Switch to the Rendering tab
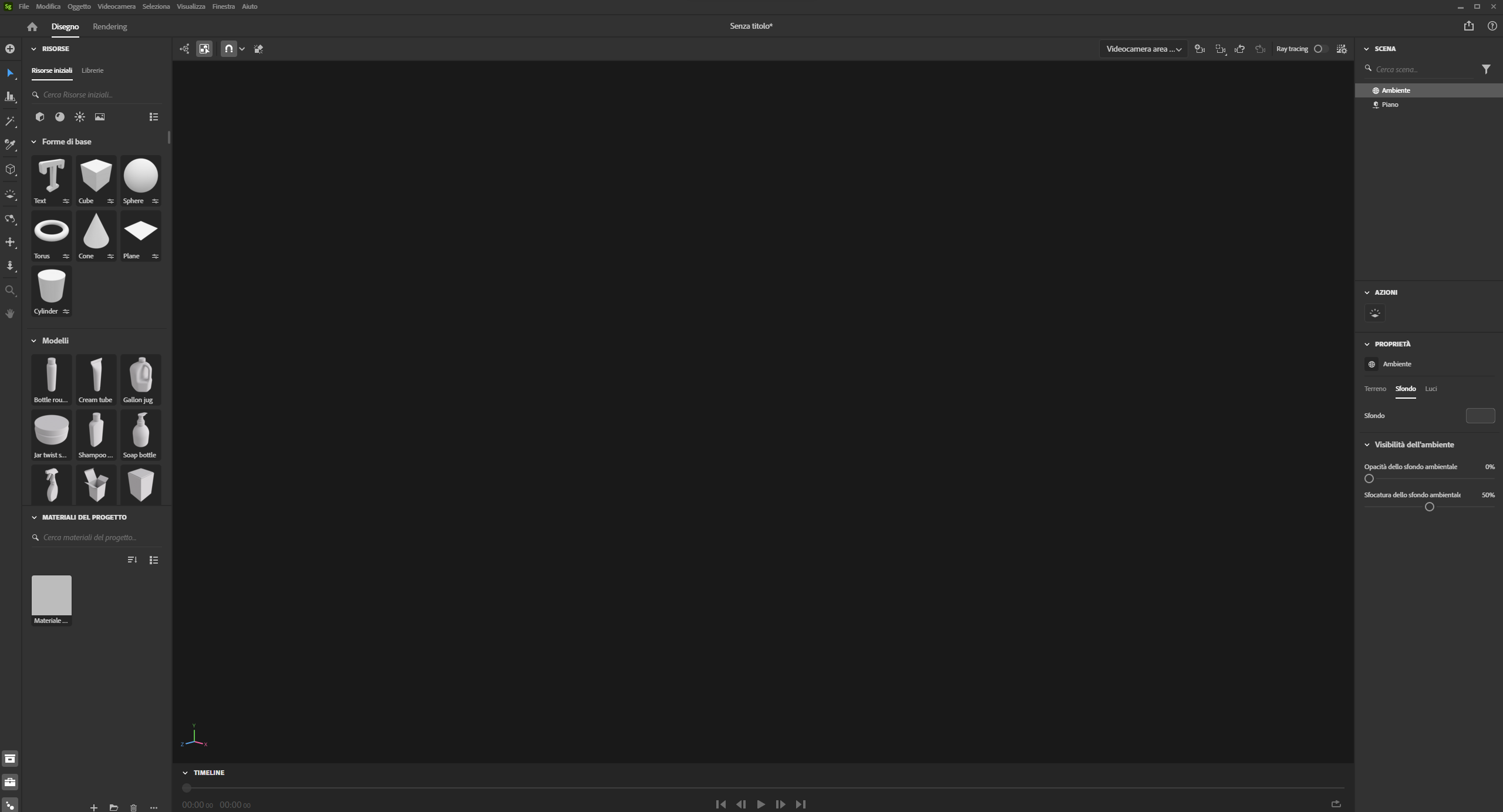Screen dimensions: 1503x812 [109, 26]
